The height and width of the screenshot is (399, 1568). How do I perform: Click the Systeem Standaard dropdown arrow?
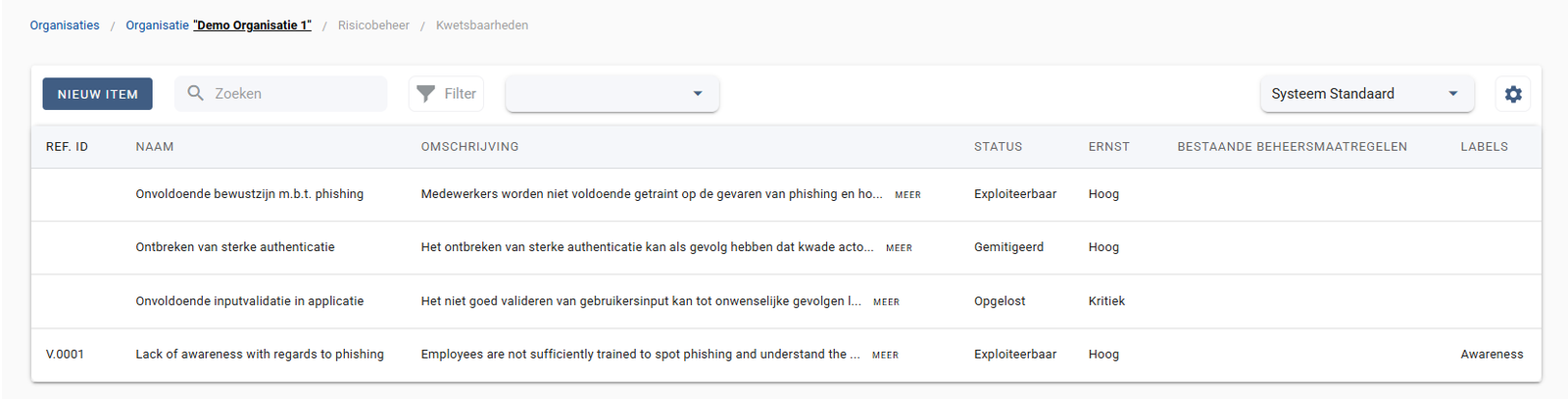pyautogui.click(x=1453, y=94)
